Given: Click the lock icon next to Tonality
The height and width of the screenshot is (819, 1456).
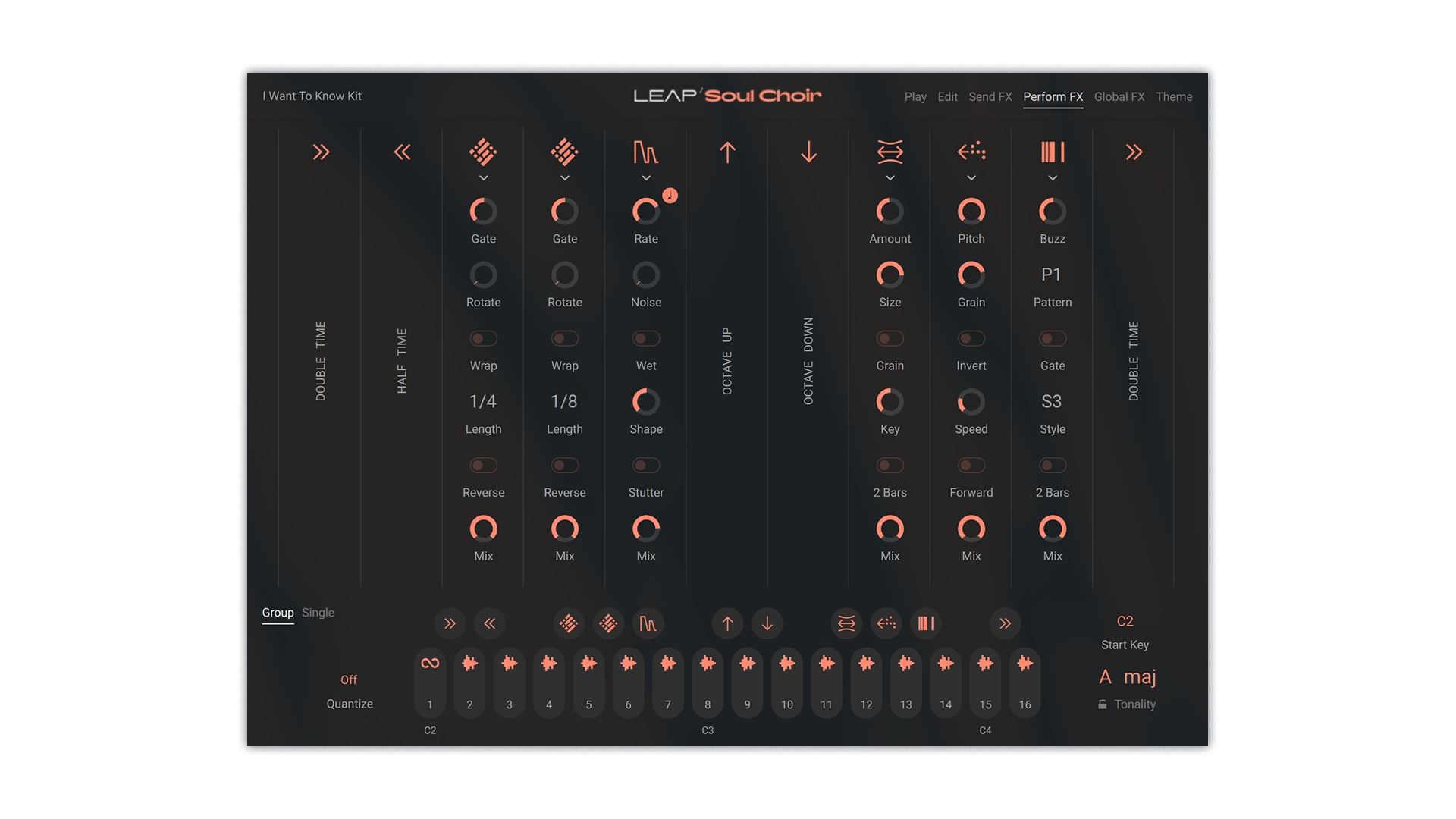Looking at the screenshot, I should coord(1102,704).
